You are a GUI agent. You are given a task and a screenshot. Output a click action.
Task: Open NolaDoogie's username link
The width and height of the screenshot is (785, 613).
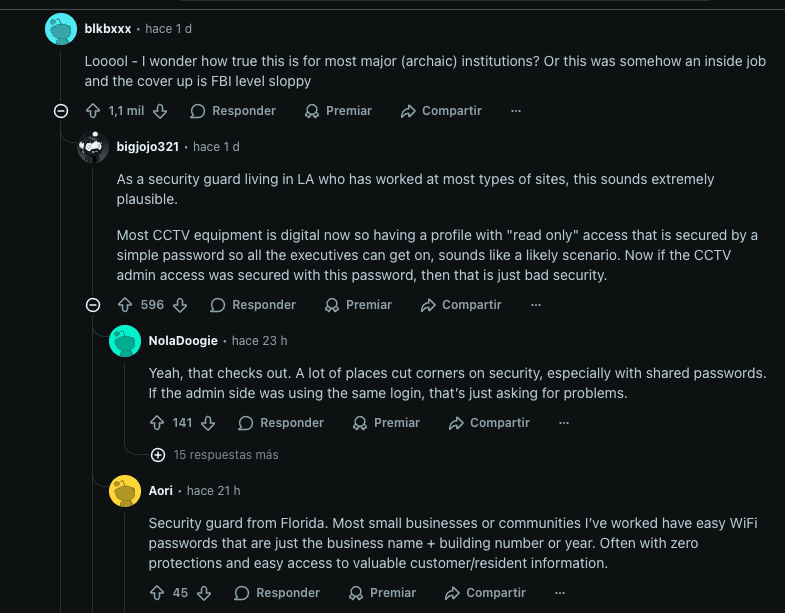[x=183, y=341]
